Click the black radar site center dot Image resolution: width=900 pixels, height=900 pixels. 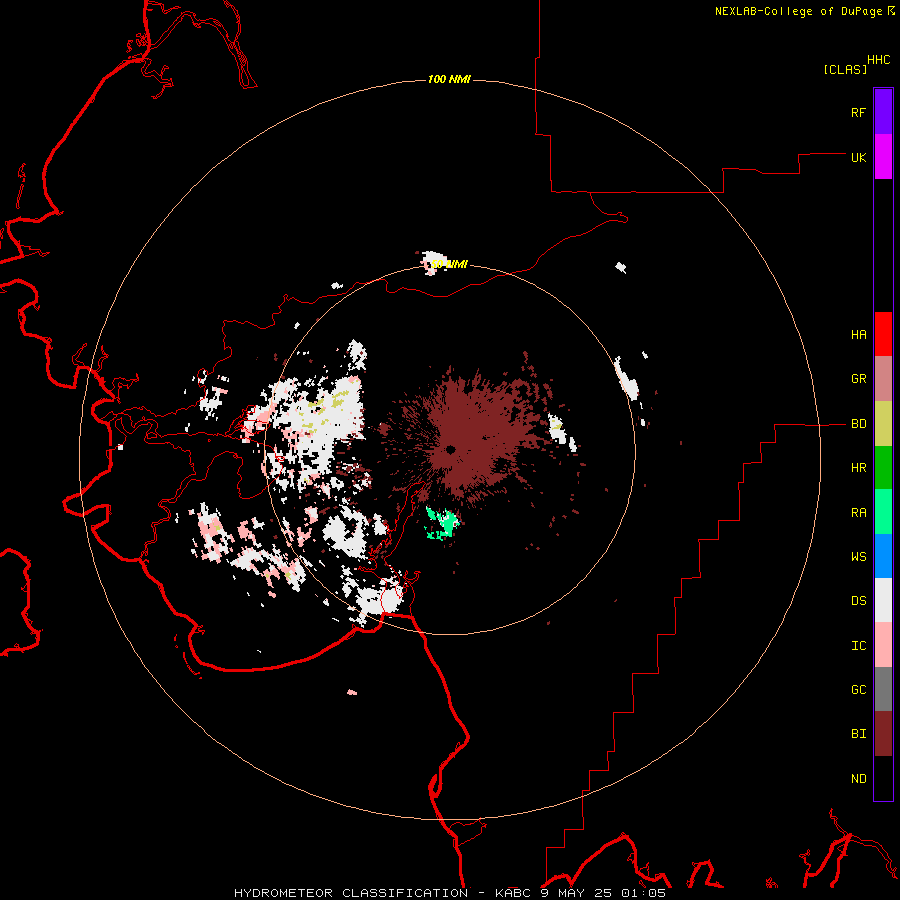point(451,449)
